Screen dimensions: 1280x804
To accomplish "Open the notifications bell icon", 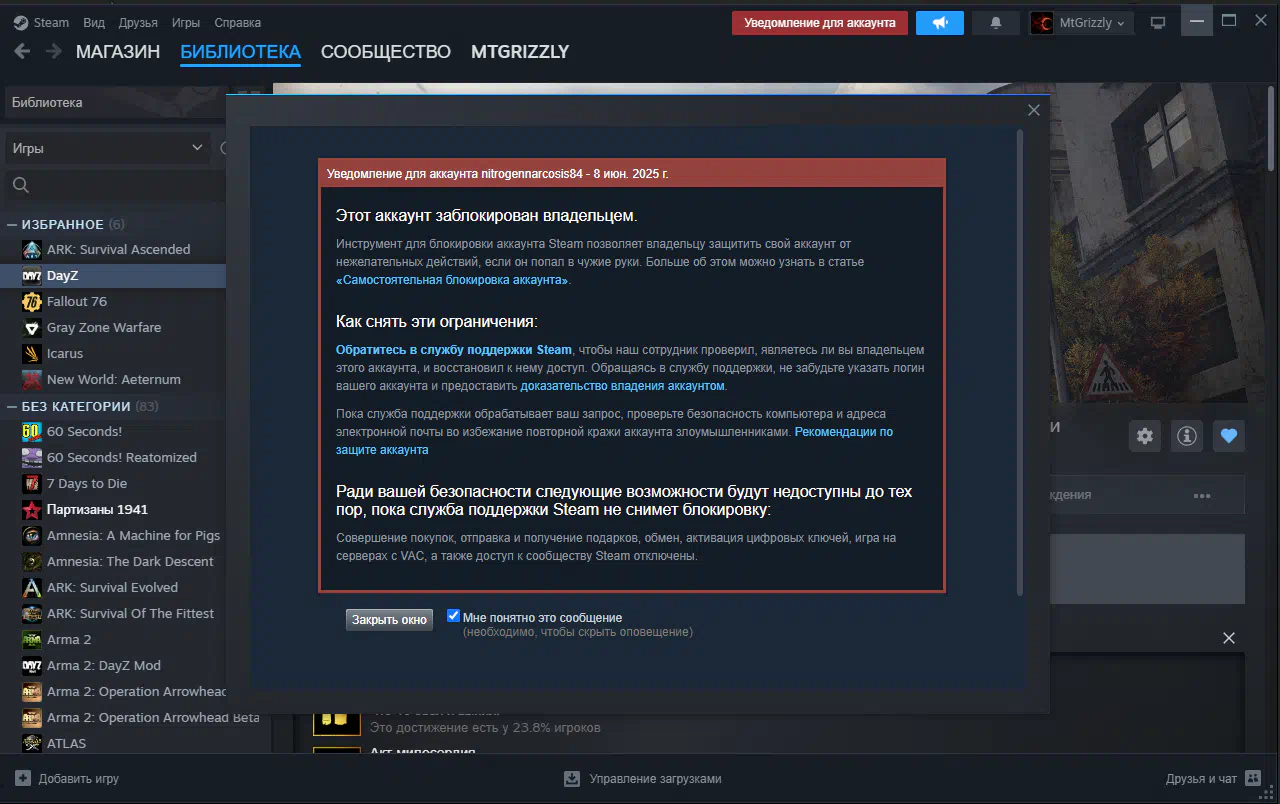I will [996, 22].
